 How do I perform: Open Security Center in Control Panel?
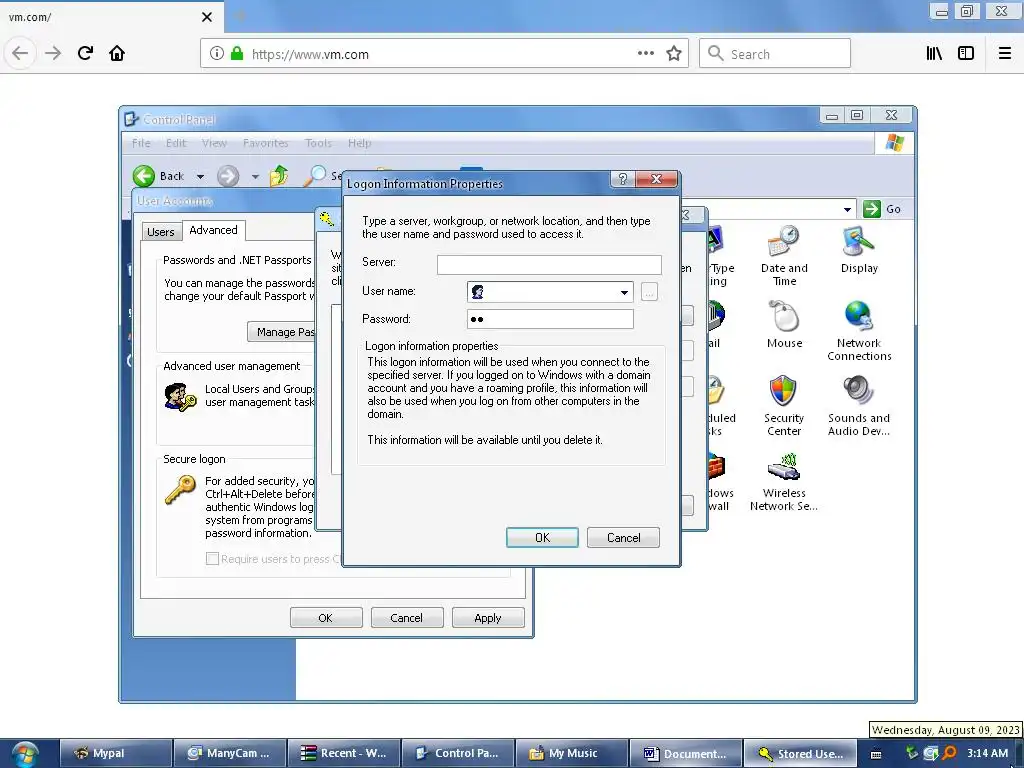(x=784, y=406)
